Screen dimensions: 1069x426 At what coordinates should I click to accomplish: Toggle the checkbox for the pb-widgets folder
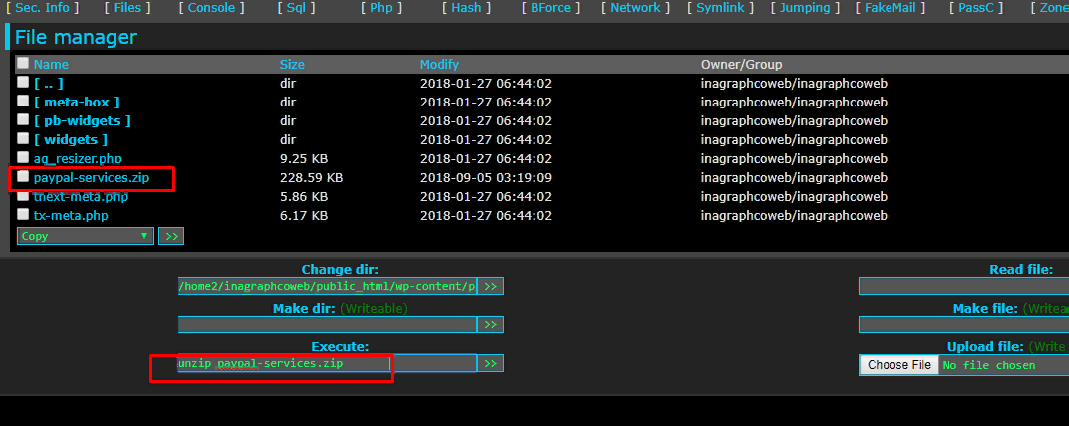[x=23, y=120]
